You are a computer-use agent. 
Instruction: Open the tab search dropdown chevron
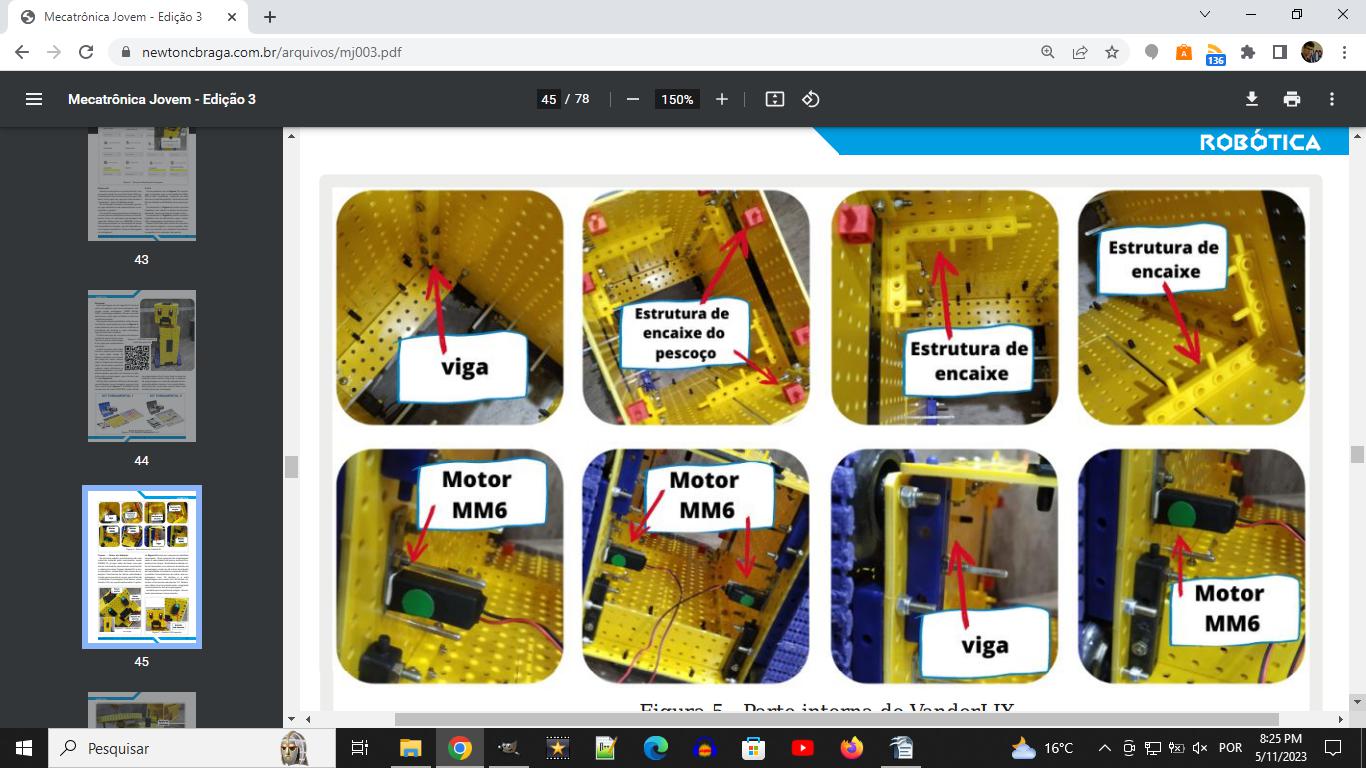(x=1205, y=15)
